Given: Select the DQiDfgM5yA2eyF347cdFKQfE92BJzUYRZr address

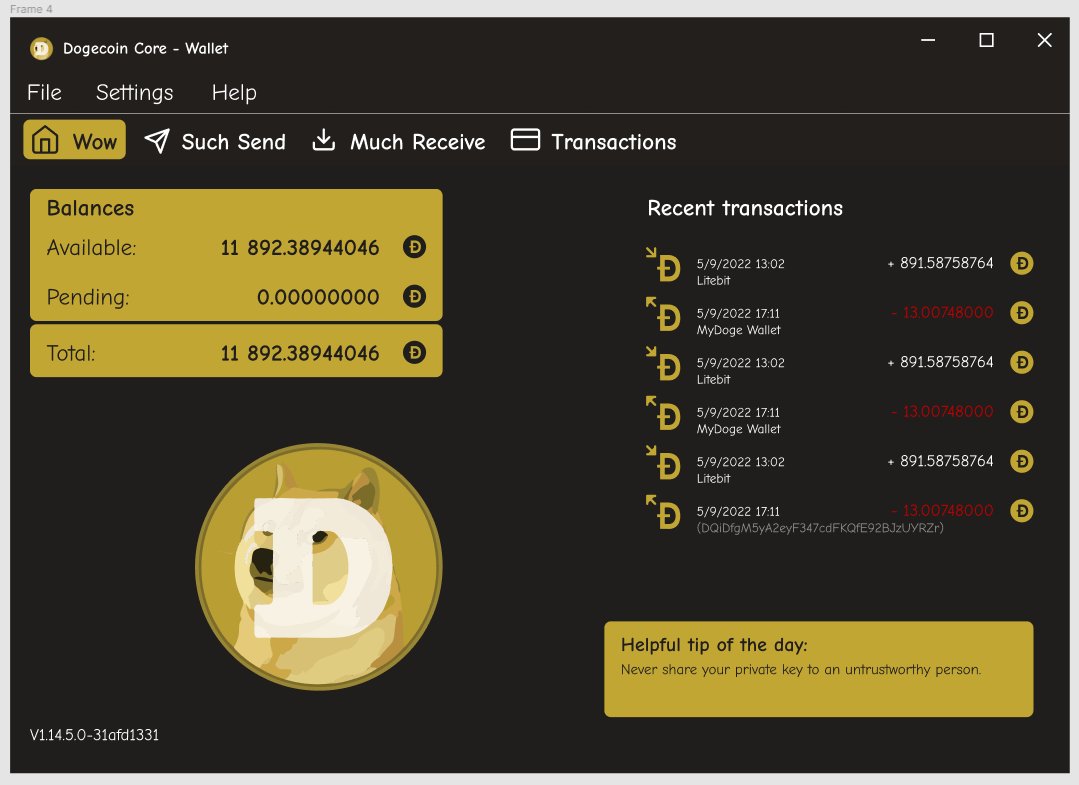Looking at the screenshot, I should 820,528.
